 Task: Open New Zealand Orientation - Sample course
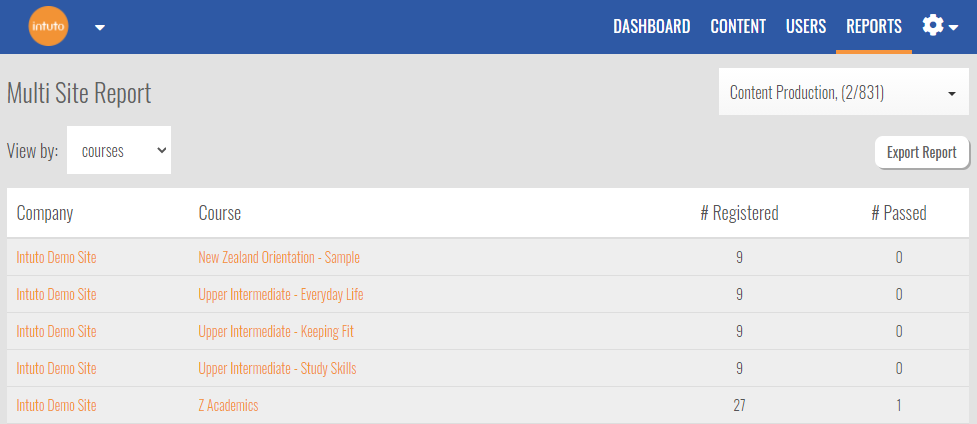coord(279,257)
